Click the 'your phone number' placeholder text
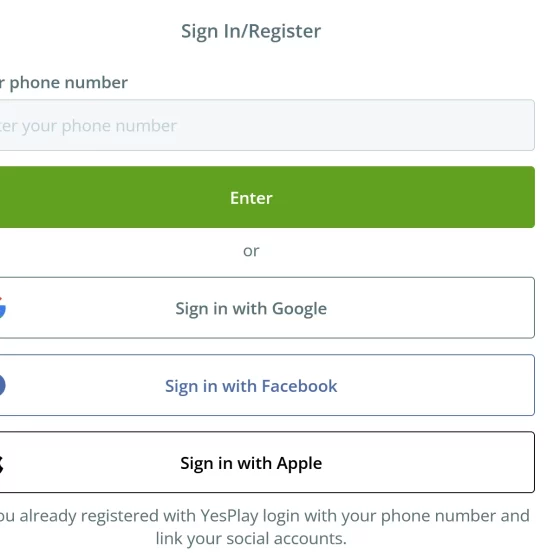The image size is (560, 560). 99,126
